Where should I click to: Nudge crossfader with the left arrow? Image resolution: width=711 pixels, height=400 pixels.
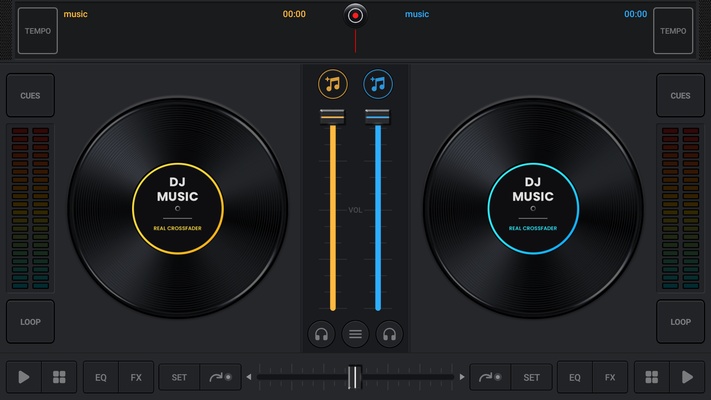click(x=248, y=377)
